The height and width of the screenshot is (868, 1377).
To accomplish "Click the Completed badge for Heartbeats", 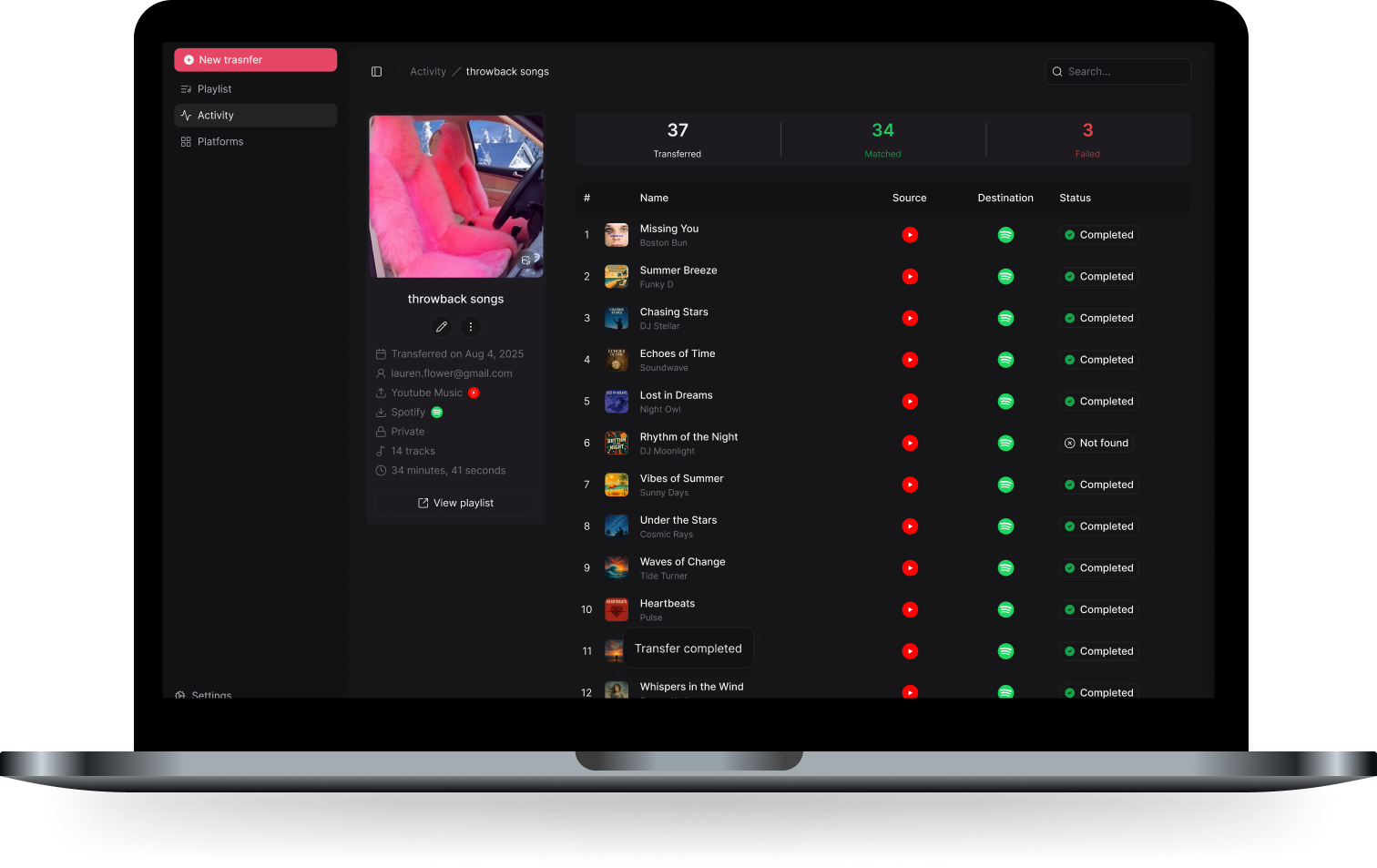I will pyautogui.click(x=1099, y=609).
